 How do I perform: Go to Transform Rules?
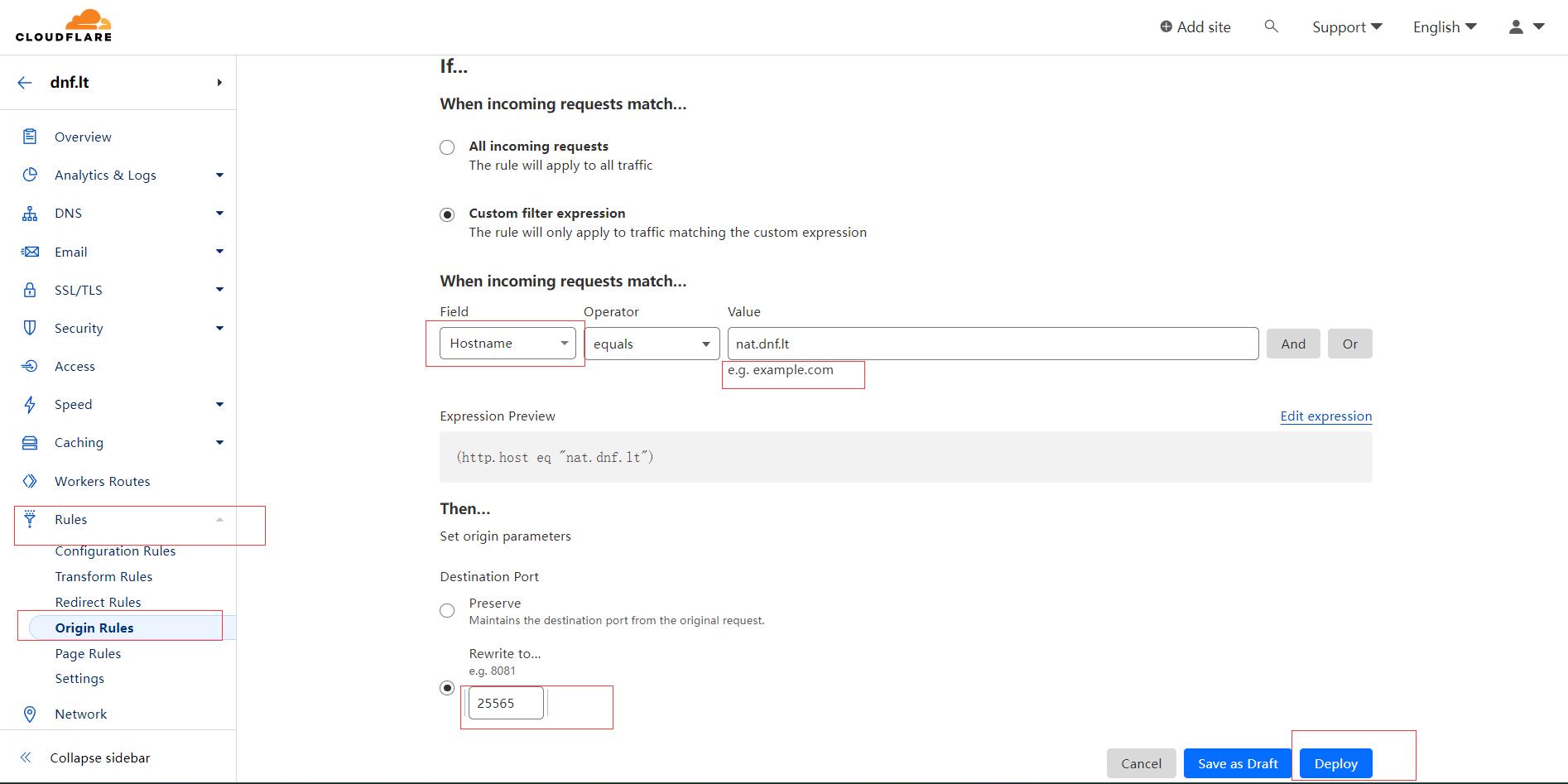pyautogui.click(x=103, y=576)
